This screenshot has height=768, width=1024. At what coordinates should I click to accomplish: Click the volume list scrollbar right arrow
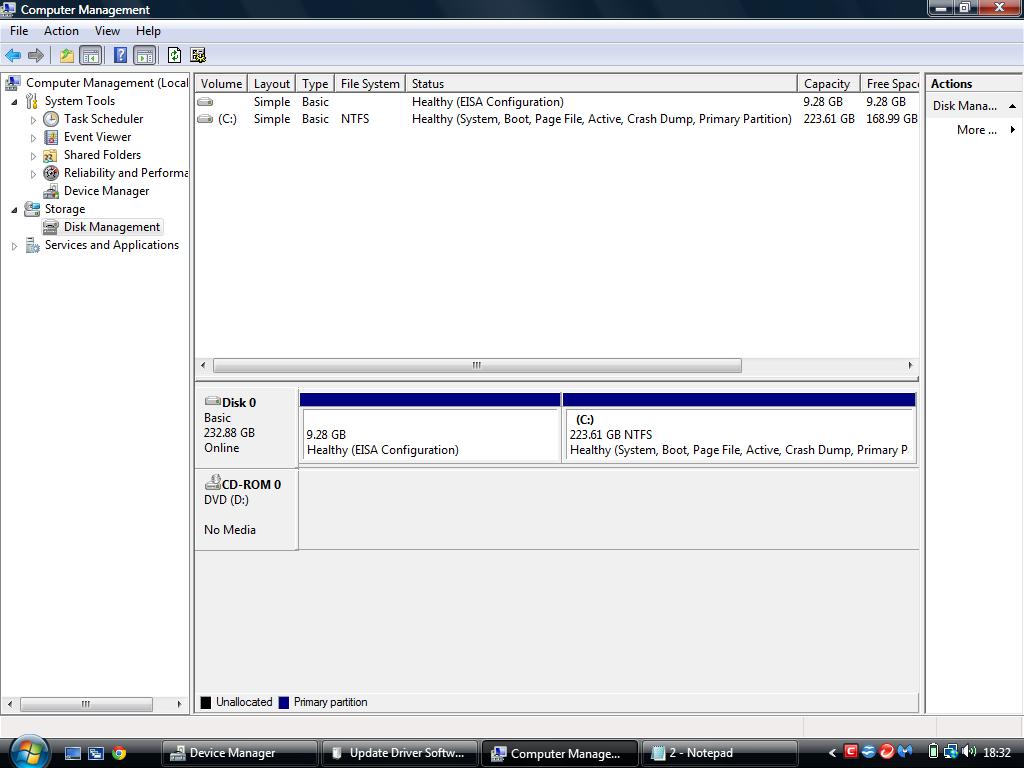pyautogui.click(x=910, y=366)
